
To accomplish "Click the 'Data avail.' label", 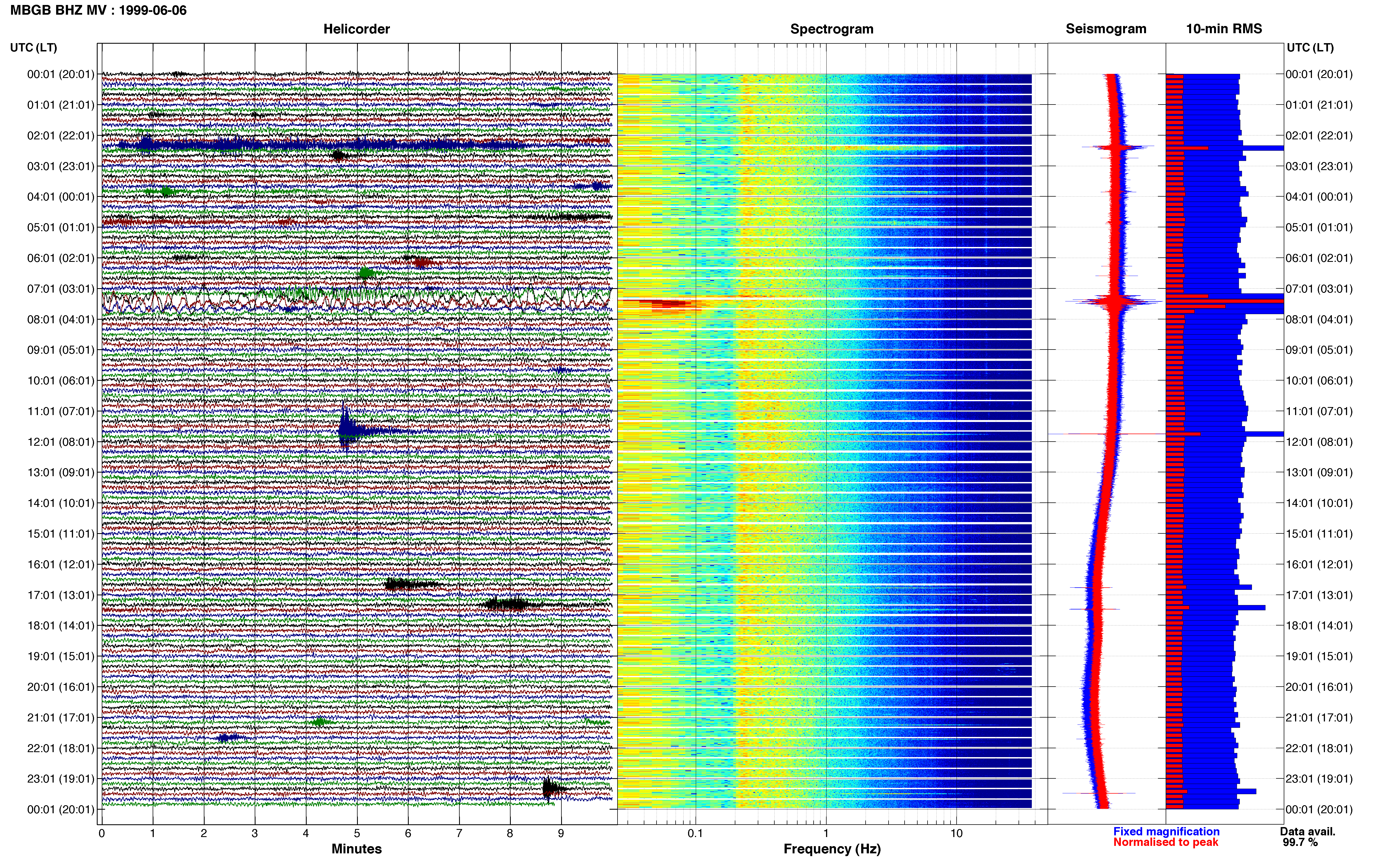I will click(x=1308, y=831).
